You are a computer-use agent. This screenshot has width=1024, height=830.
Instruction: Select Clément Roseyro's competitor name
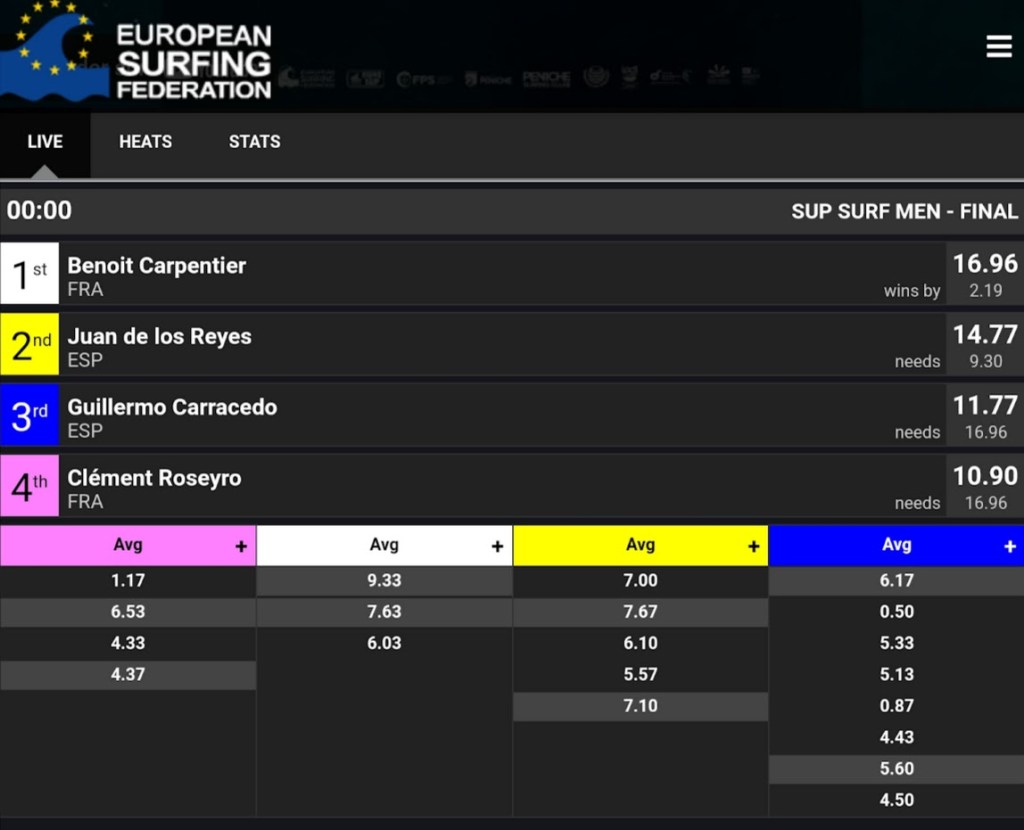pyautogui.click(x=154, y=478)
